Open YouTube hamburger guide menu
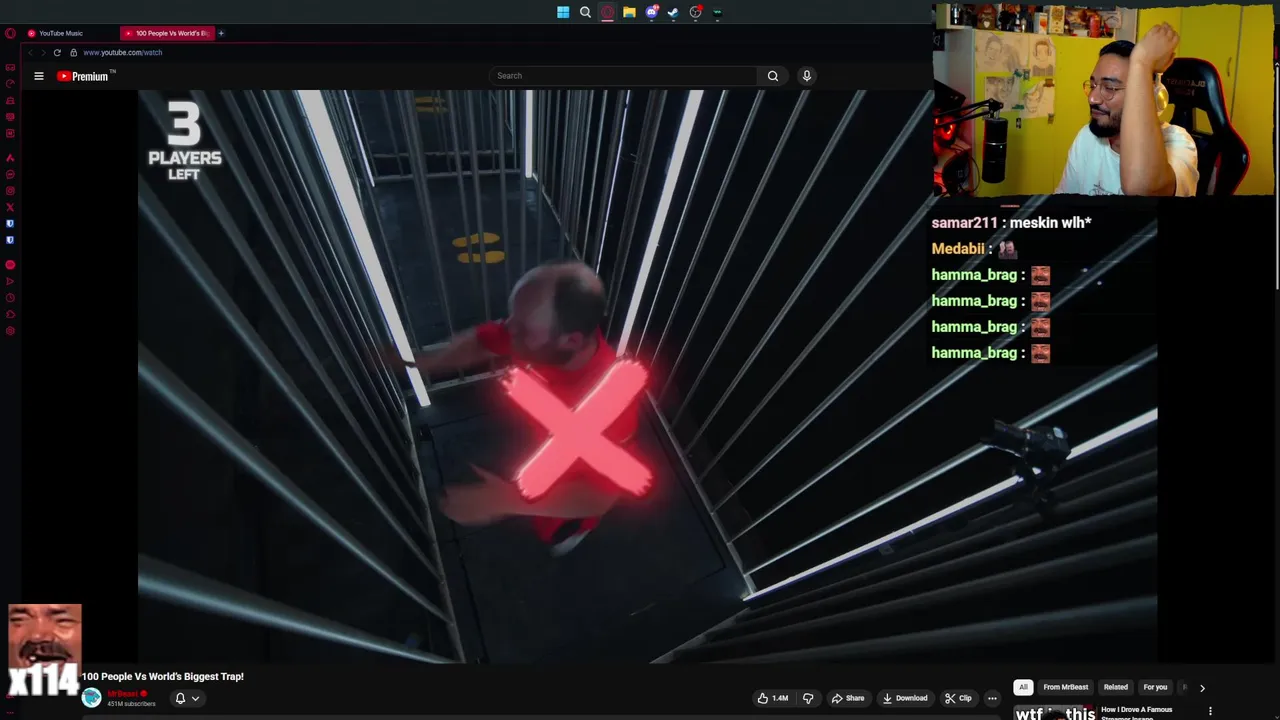The width and height of the screenshot is (1280, 720). click(x=39, y=76)
